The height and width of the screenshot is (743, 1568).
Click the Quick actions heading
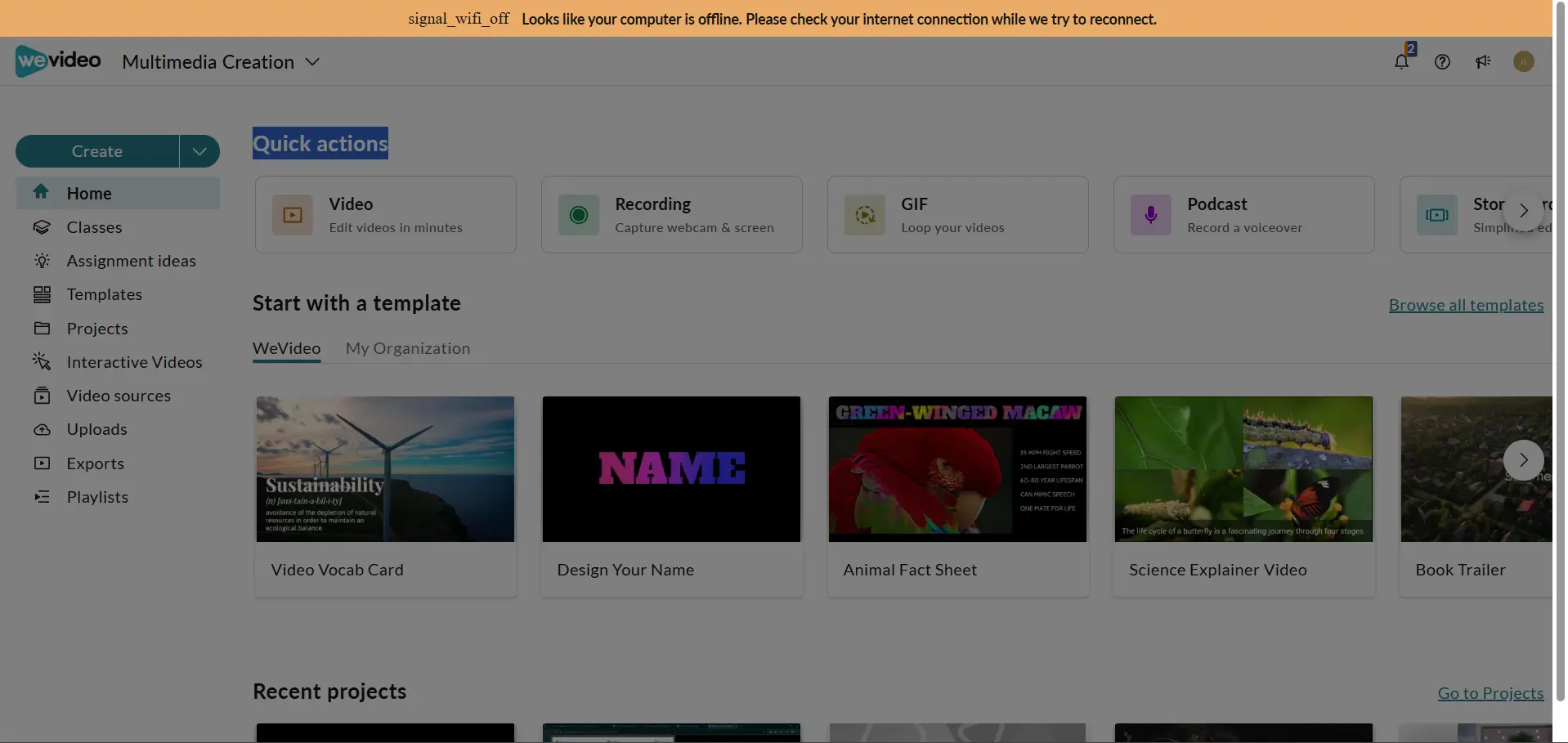tap(320, 144)
